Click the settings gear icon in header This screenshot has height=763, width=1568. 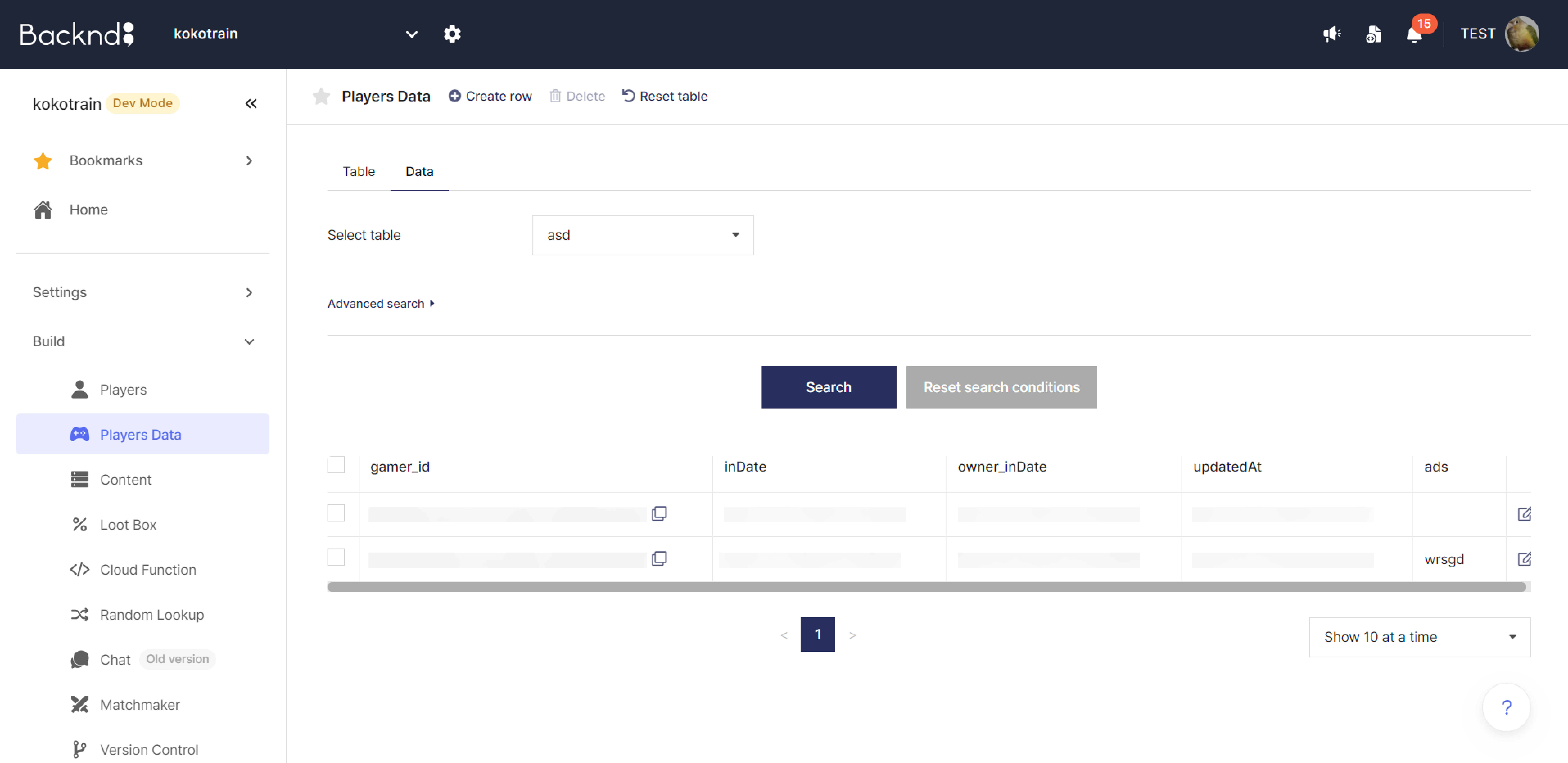[452, 34]
